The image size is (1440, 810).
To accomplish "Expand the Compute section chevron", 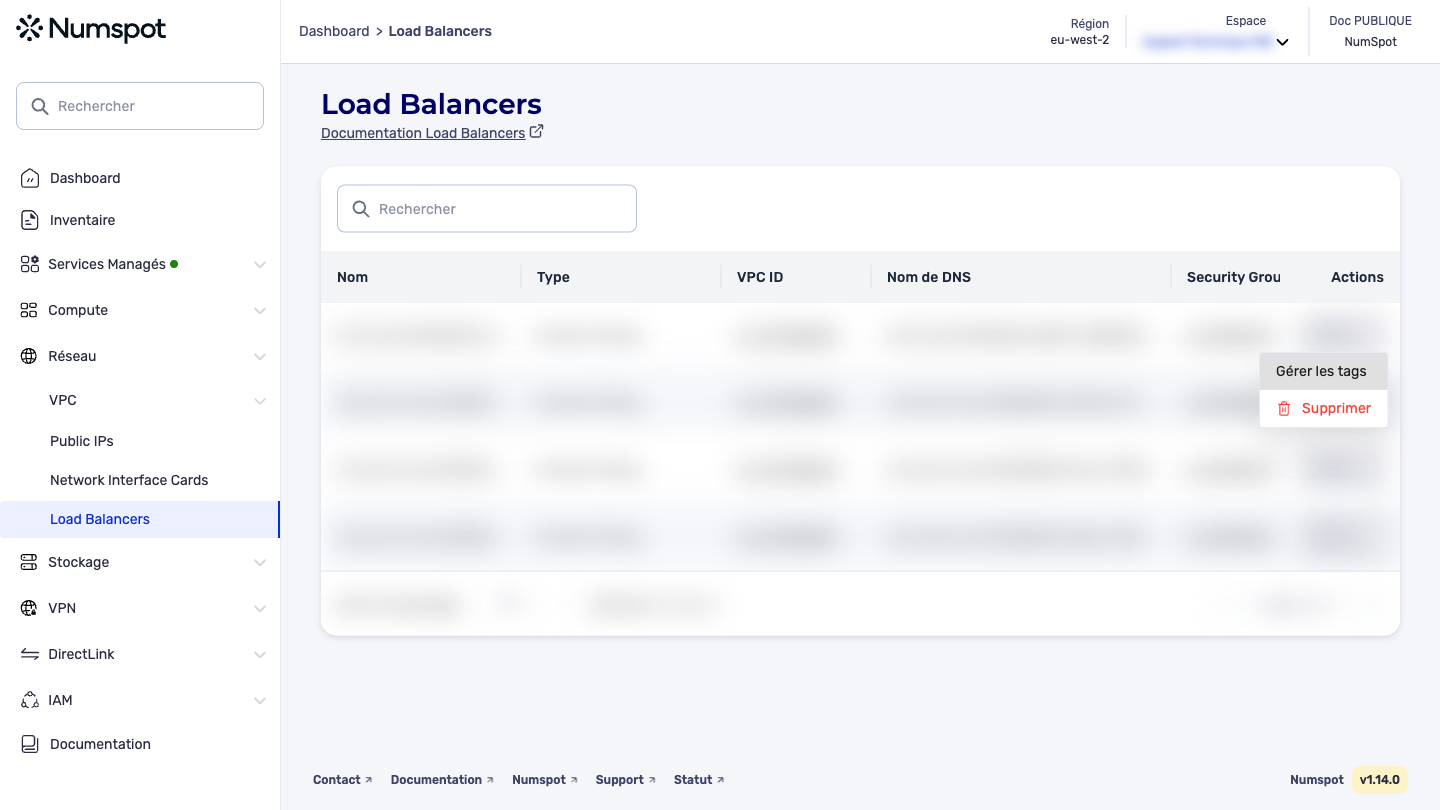I will pyautogui.click(x=260, y=311).
